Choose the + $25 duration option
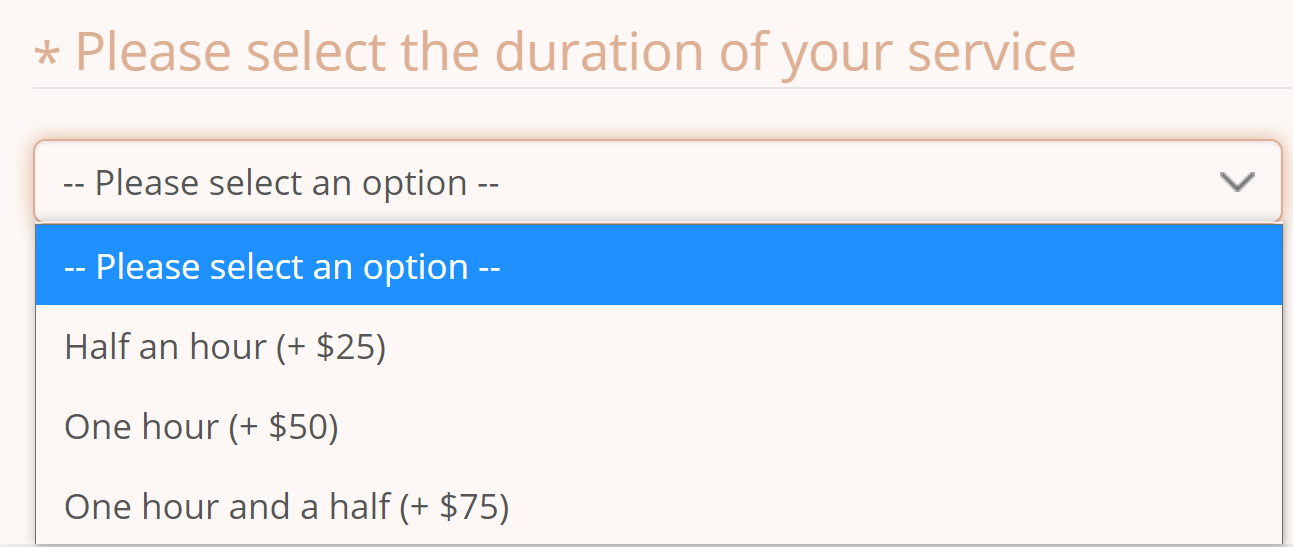This screenshot has height=547, width=1293. tap(659, 347)
